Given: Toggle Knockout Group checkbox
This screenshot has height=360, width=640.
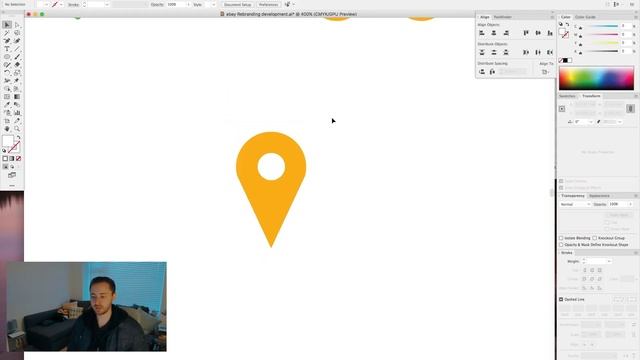Looking at the screenshot, I should coord(595,238).
